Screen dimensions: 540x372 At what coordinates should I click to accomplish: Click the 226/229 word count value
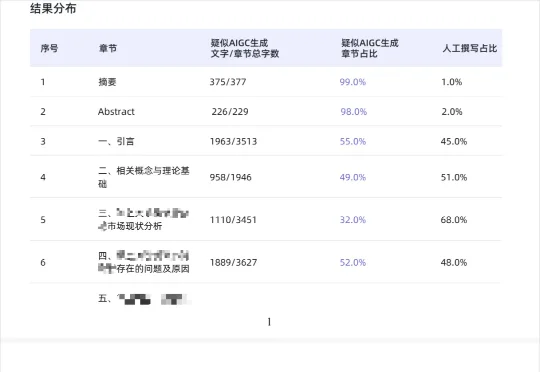(230, 112)
